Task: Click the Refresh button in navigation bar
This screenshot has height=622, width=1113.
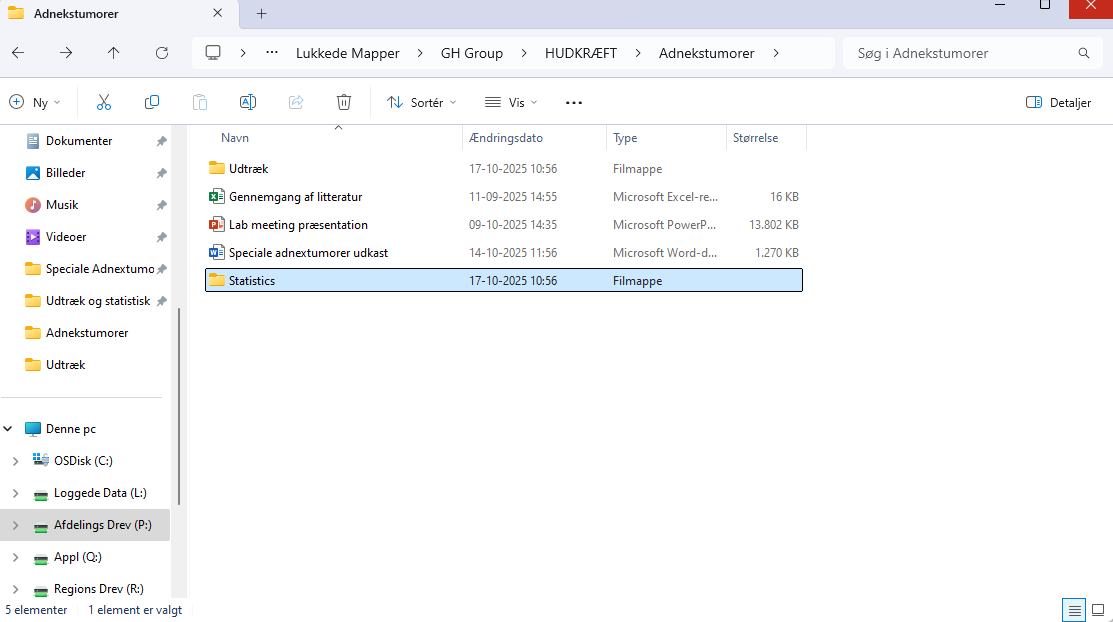Action: coord(162,53)
